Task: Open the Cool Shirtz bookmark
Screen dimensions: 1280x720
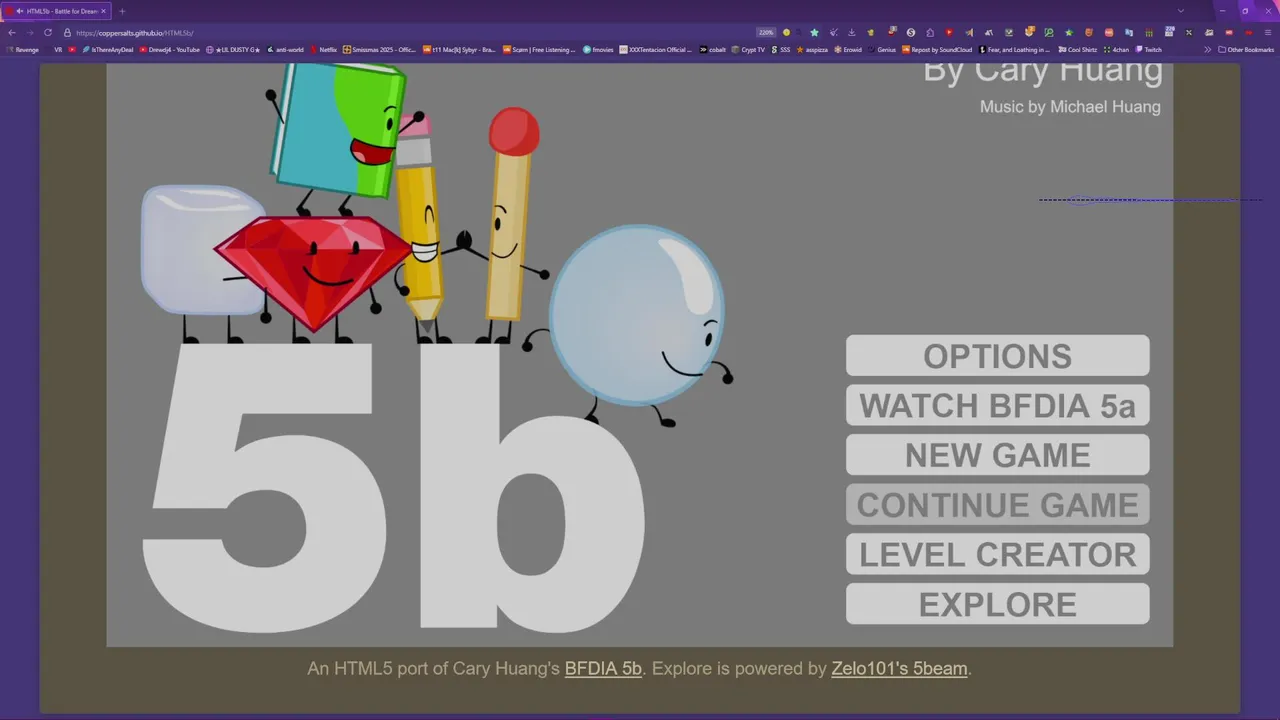Action: [x=1077, y=49]
